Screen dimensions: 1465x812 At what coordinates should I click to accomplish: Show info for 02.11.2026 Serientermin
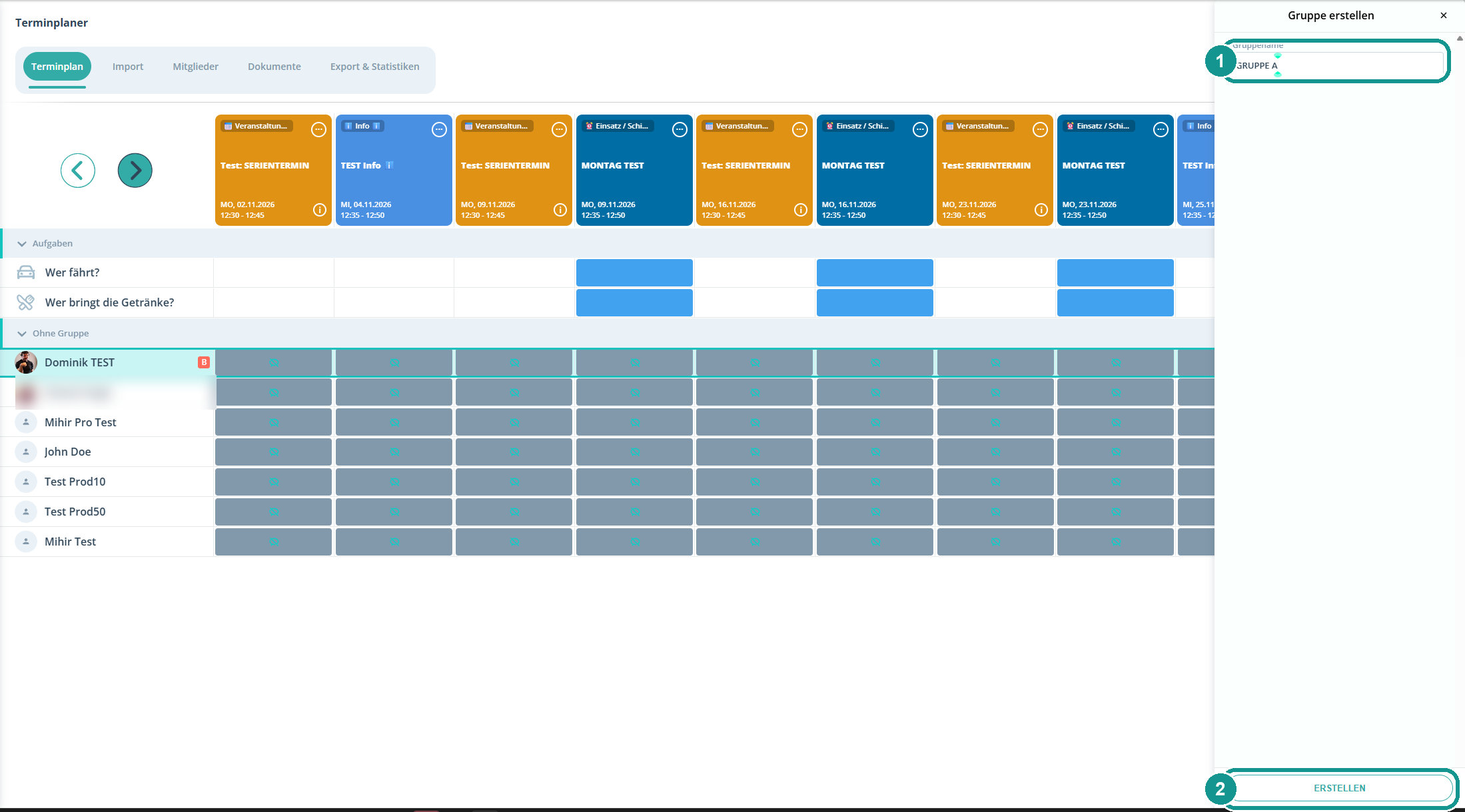pyautogui.click(x=320, y=210)
